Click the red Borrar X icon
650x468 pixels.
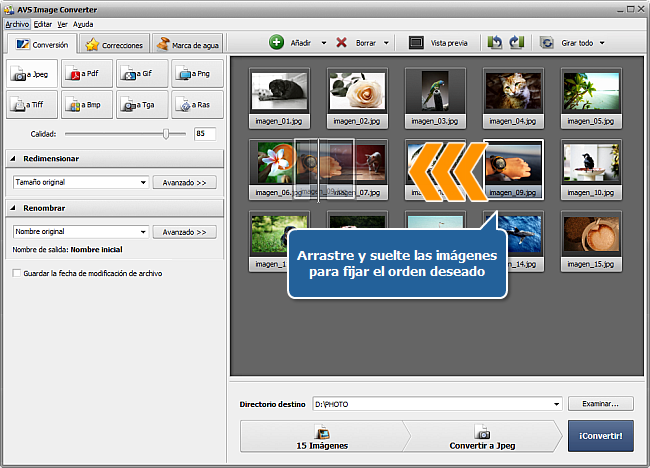[341, 42]
